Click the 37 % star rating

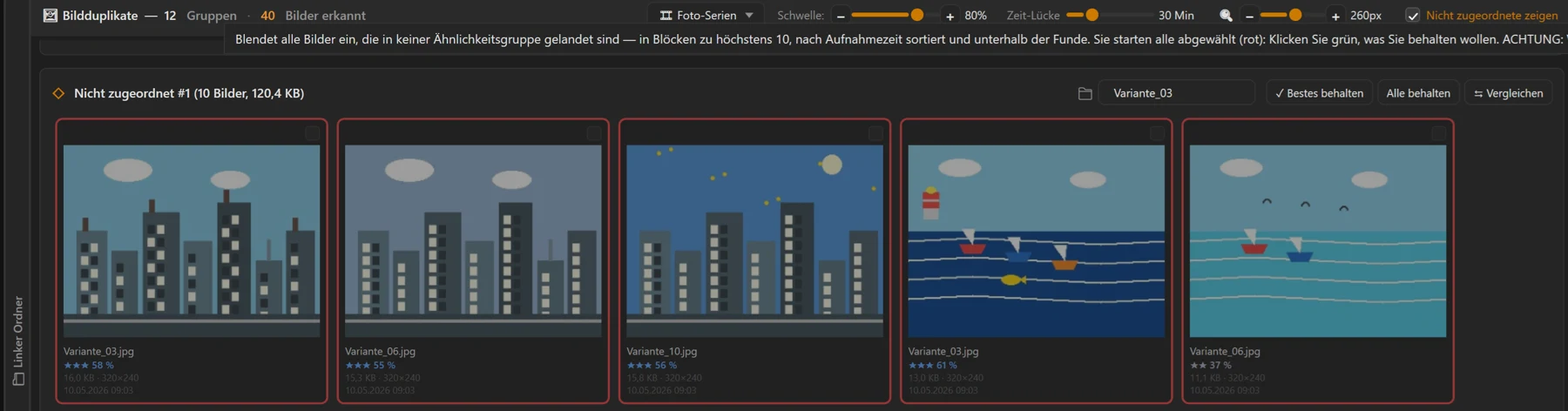1211,366
